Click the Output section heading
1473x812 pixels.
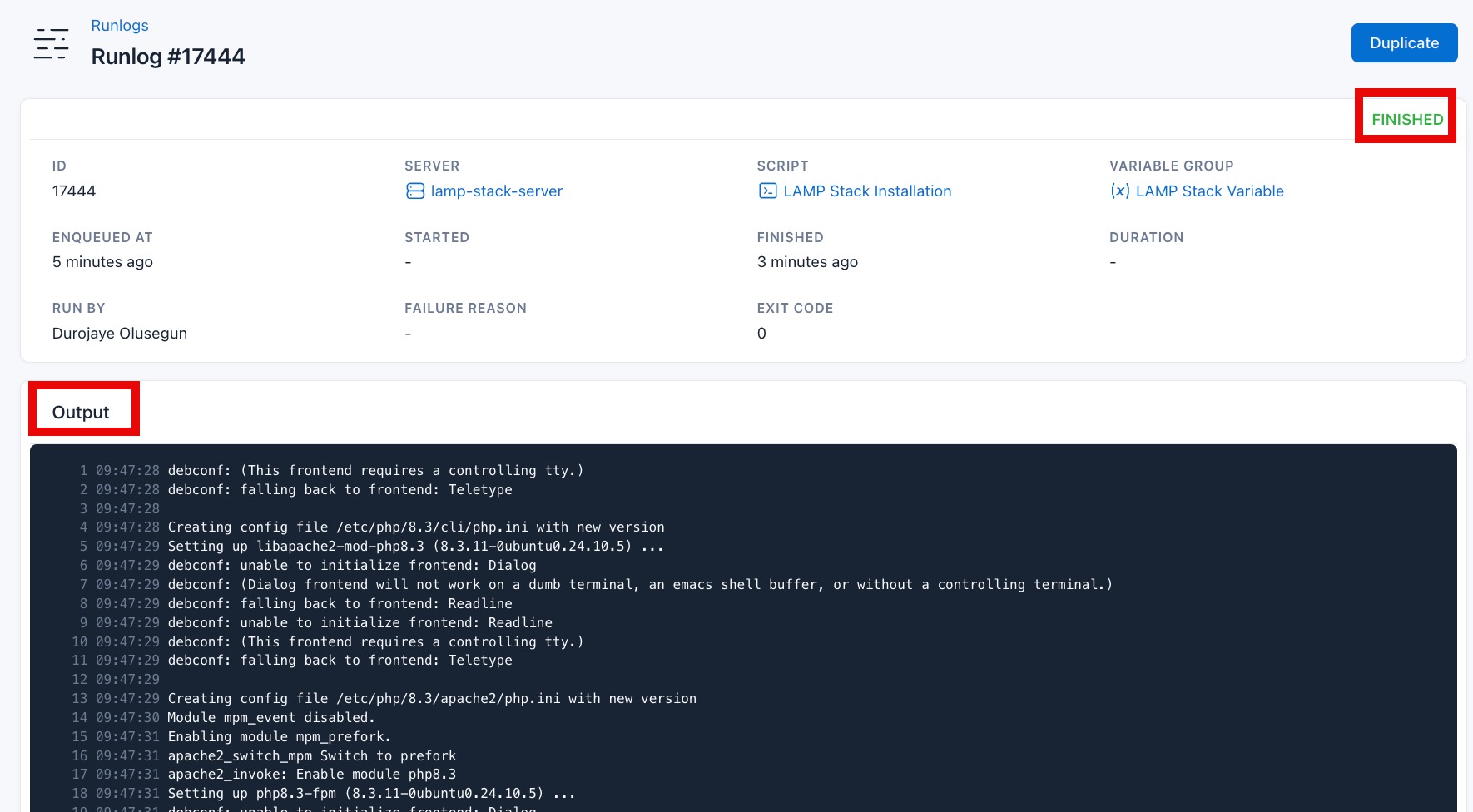pyautogui.click(x=81, y=411)
